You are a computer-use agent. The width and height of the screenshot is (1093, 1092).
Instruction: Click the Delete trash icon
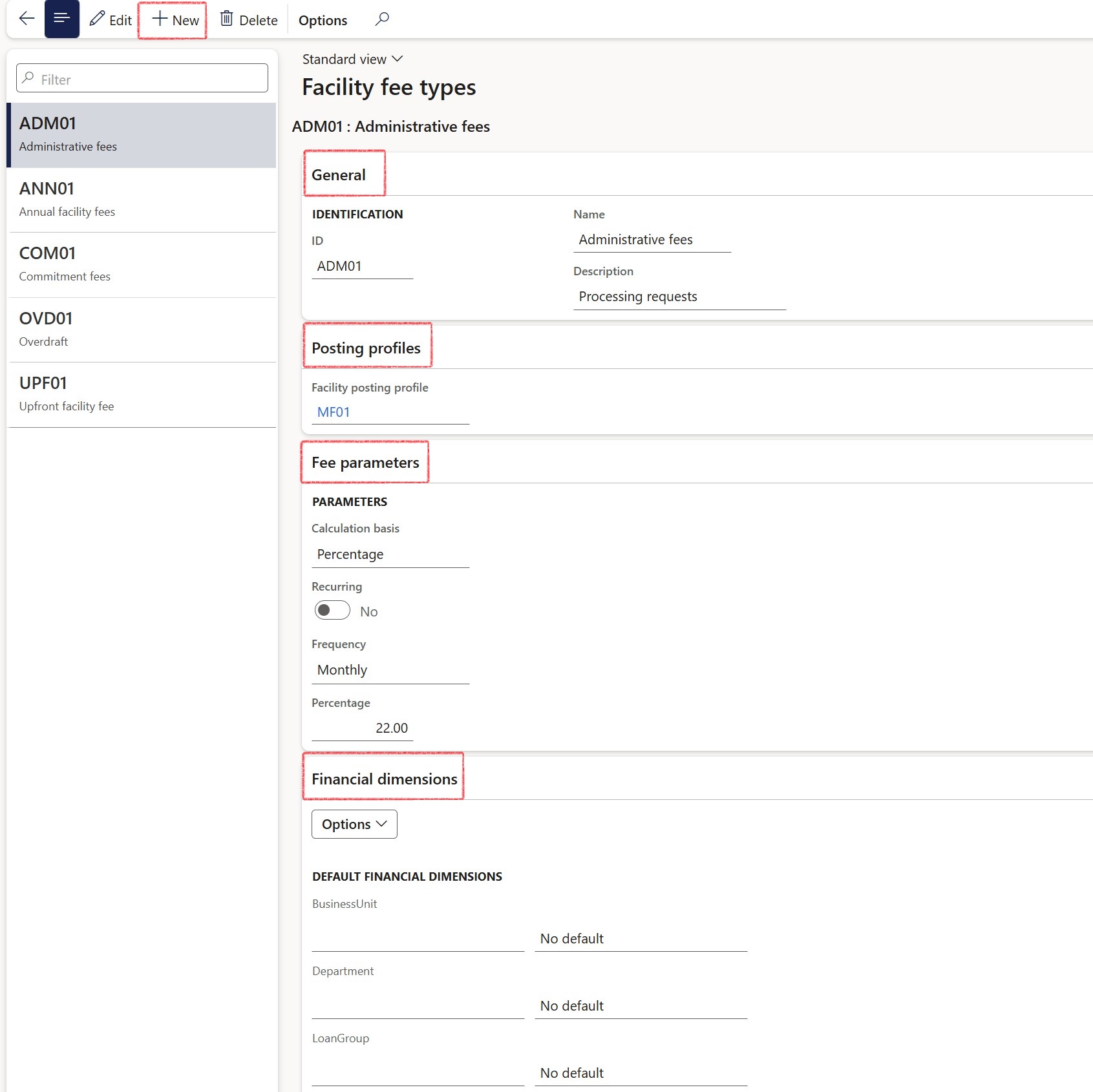248,20
